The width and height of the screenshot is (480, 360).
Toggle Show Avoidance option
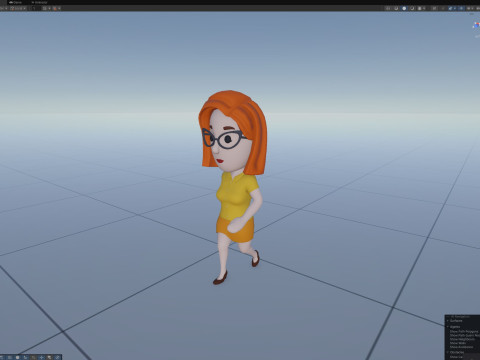tap(461, 347)
